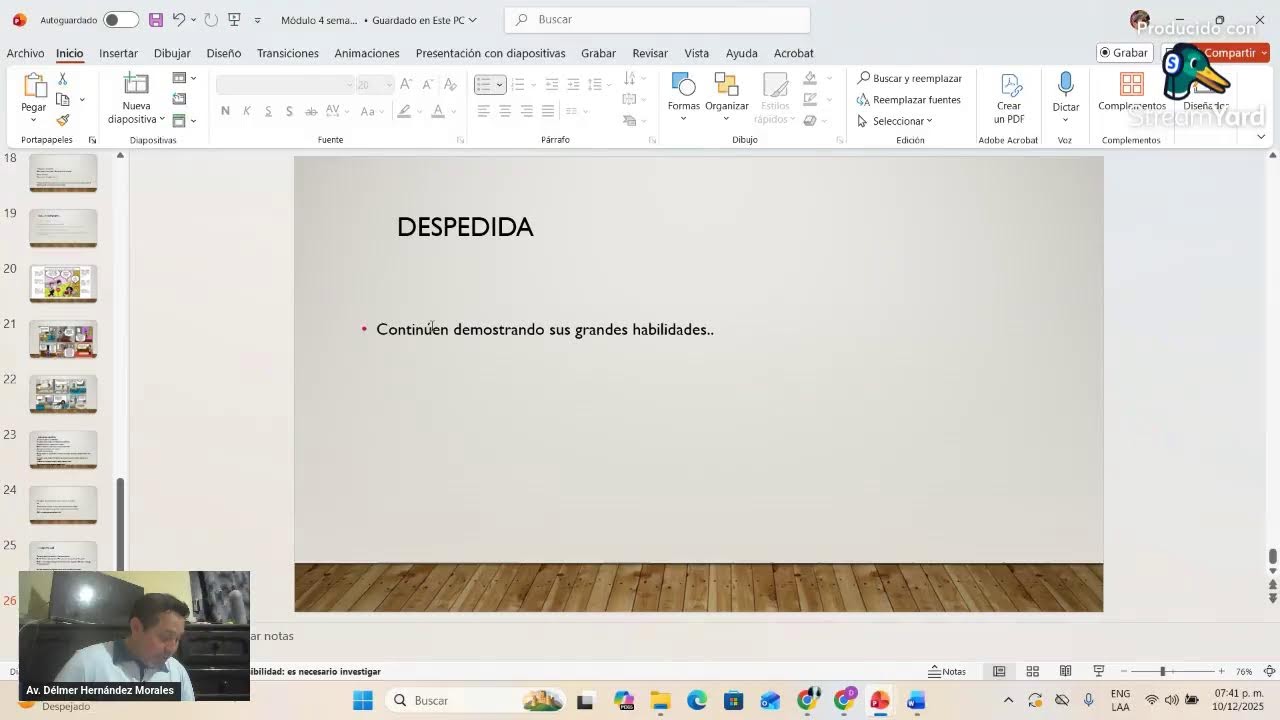
Task: Click the text highlight color swatch
Action: click(404, 111)
